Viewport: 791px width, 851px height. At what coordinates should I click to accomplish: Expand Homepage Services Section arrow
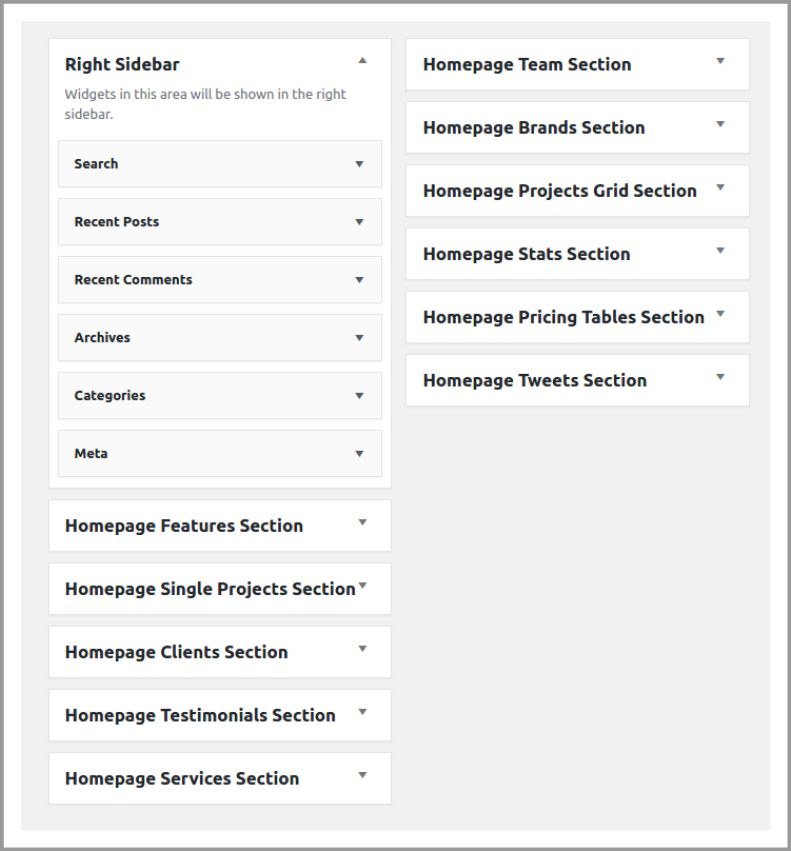[x=363, y=775]
